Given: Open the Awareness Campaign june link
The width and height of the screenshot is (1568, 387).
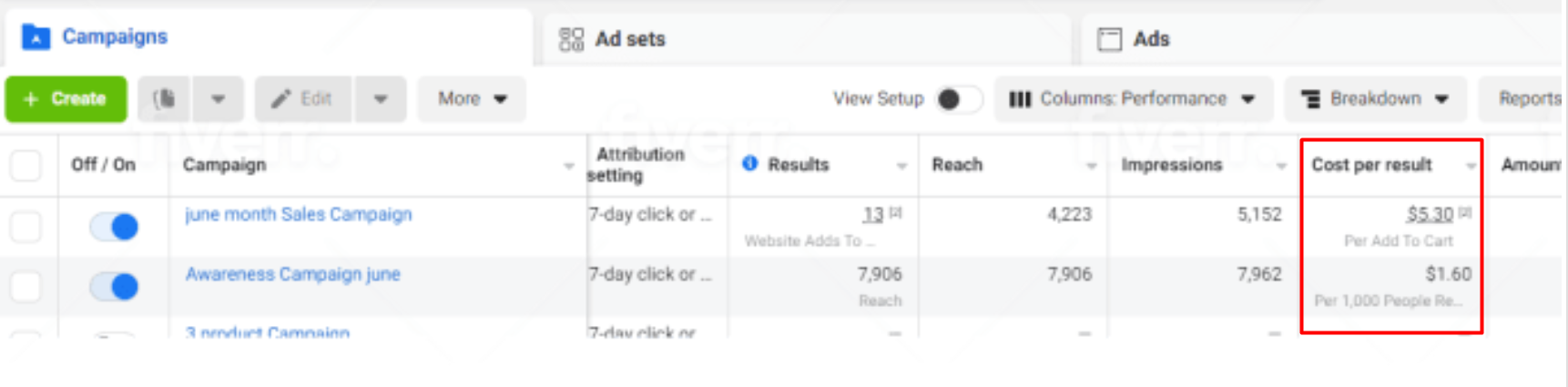Looking at the screenshot, I should (x=292, y=274).
